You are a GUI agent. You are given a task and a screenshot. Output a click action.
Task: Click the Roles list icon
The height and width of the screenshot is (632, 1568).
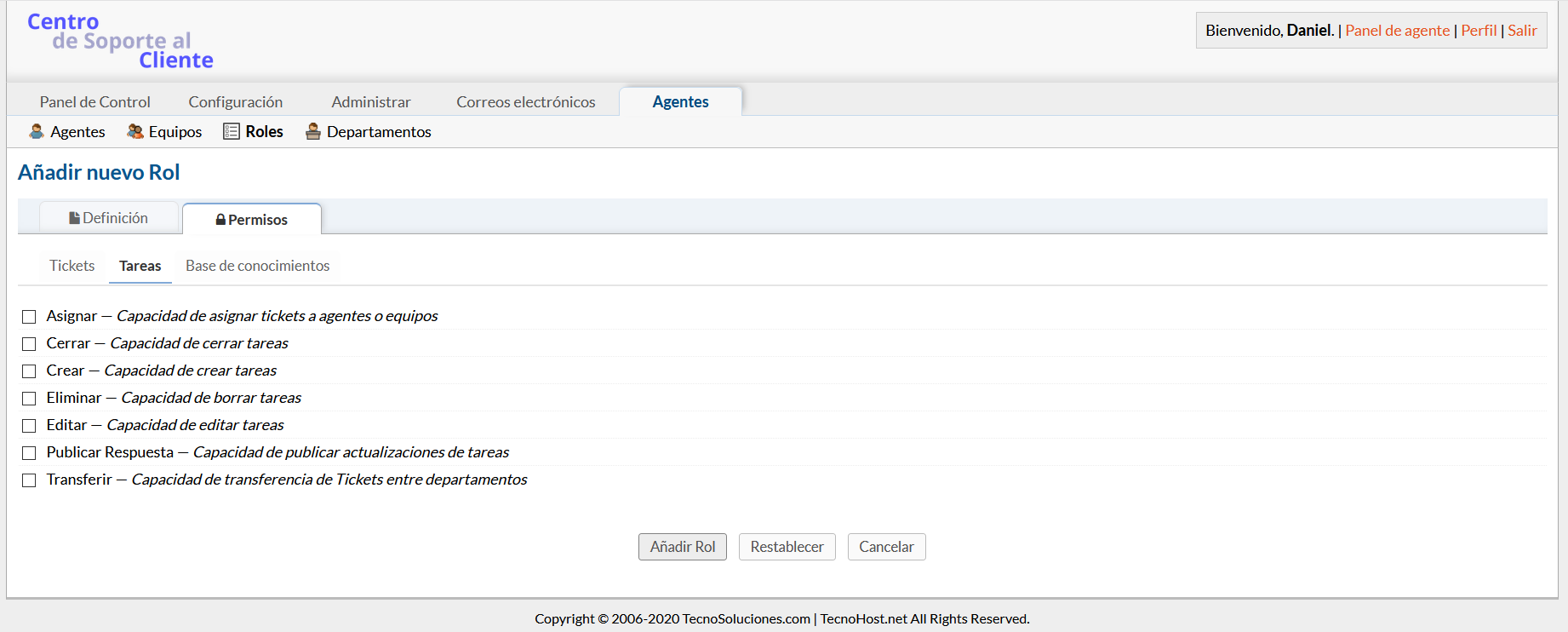click(232, 131)
